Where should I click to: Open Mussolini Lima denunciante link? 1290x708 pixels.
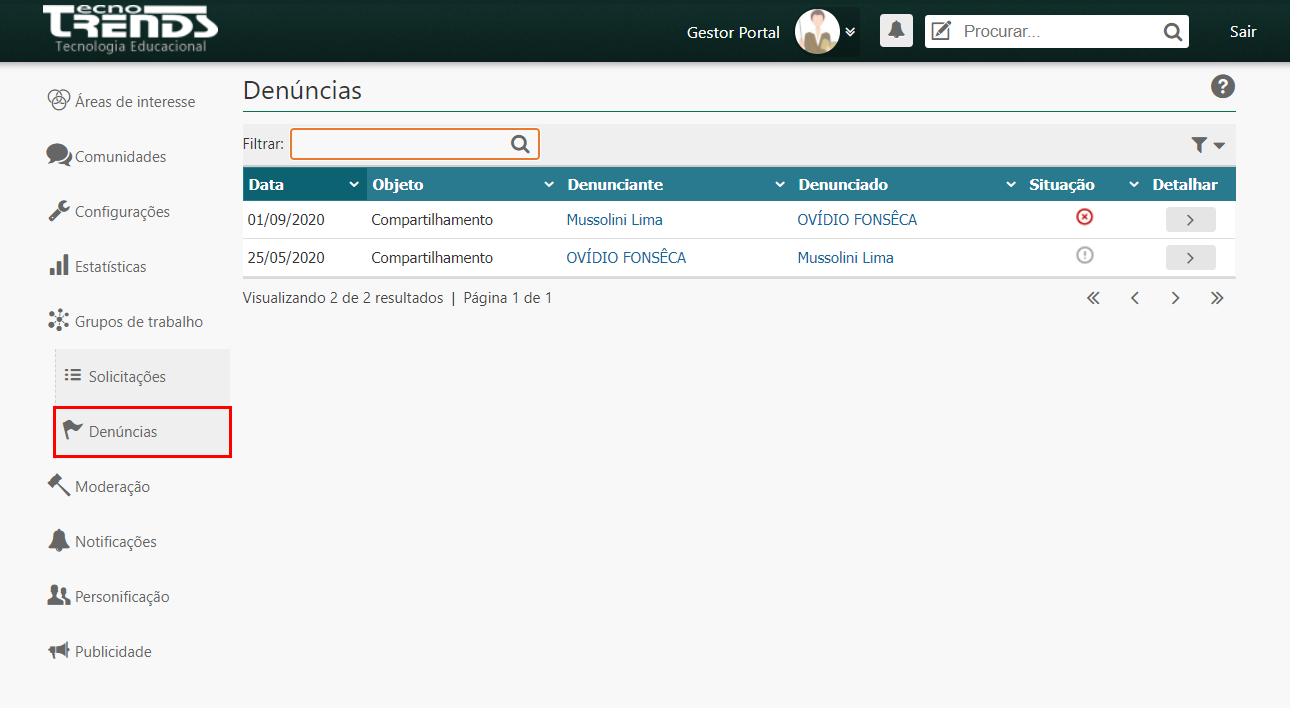tap(614, 220)
